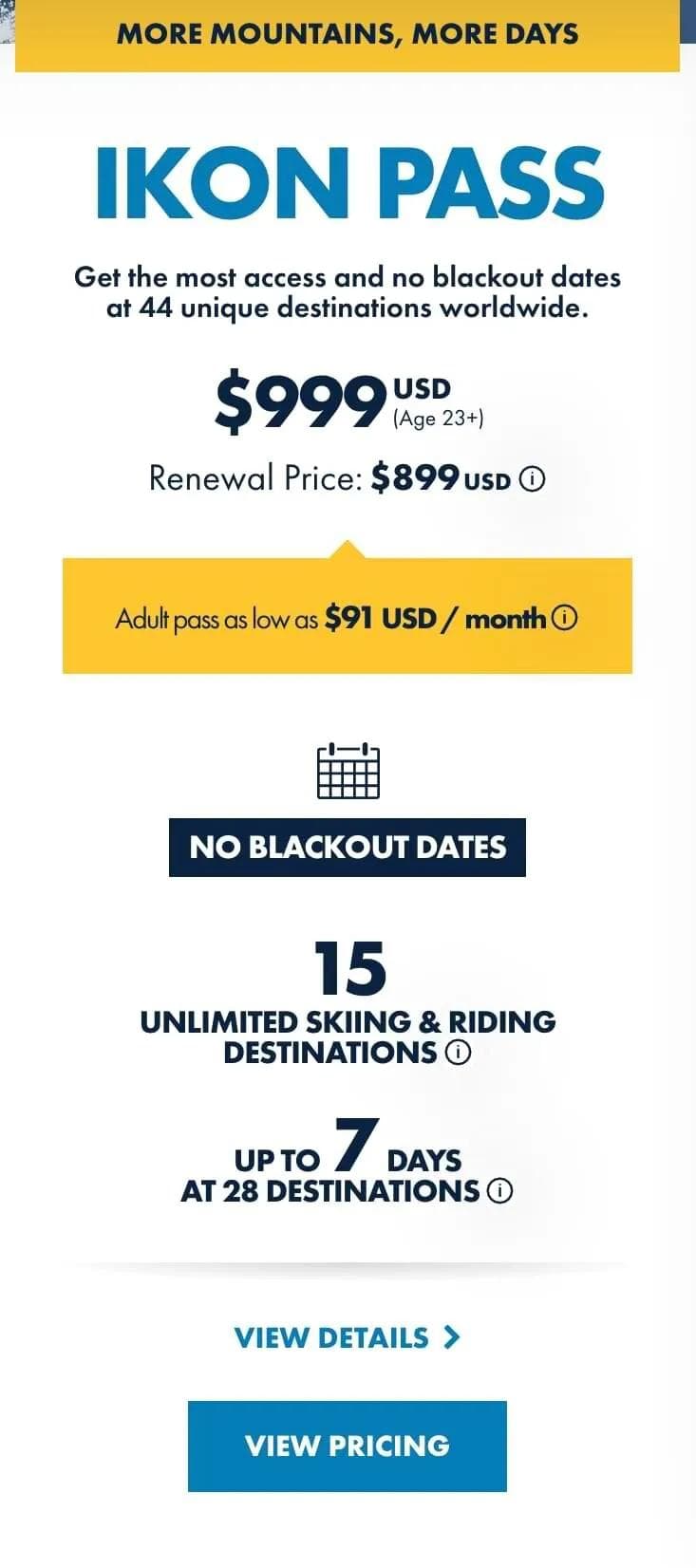This screenshot has width=696, height=1568.
Task: Click the At 28 Destinations text
Action: [x=329, y=1192]
